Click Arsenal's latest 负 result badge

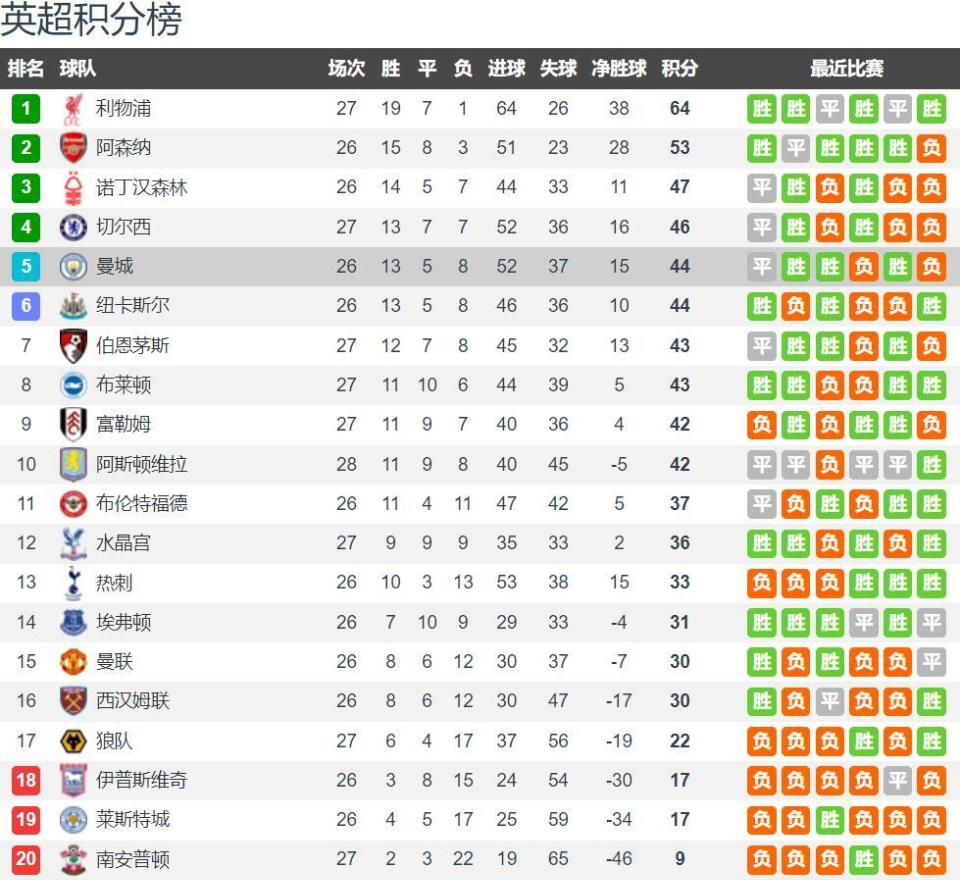click(x=931, y=148)
